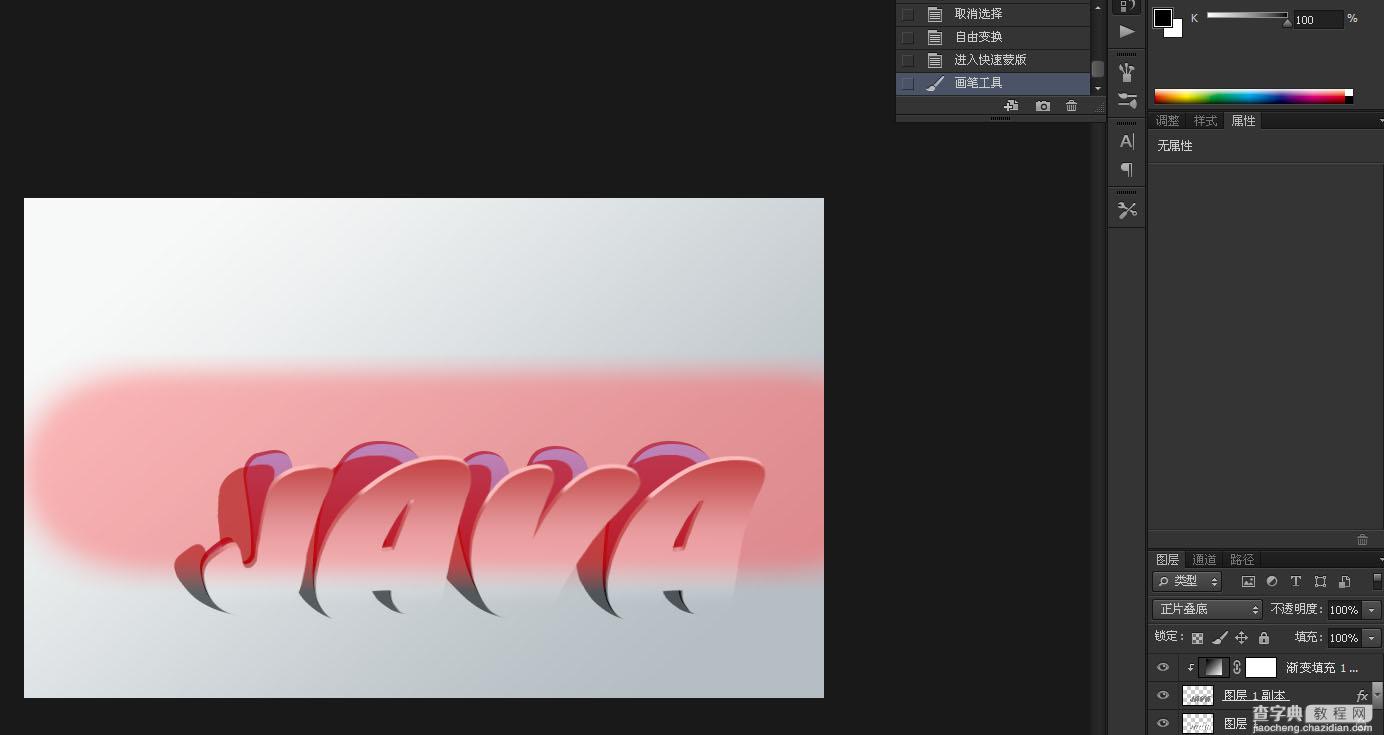
Task: Filter layers by type (T) layers
Action: point(1296,581)
